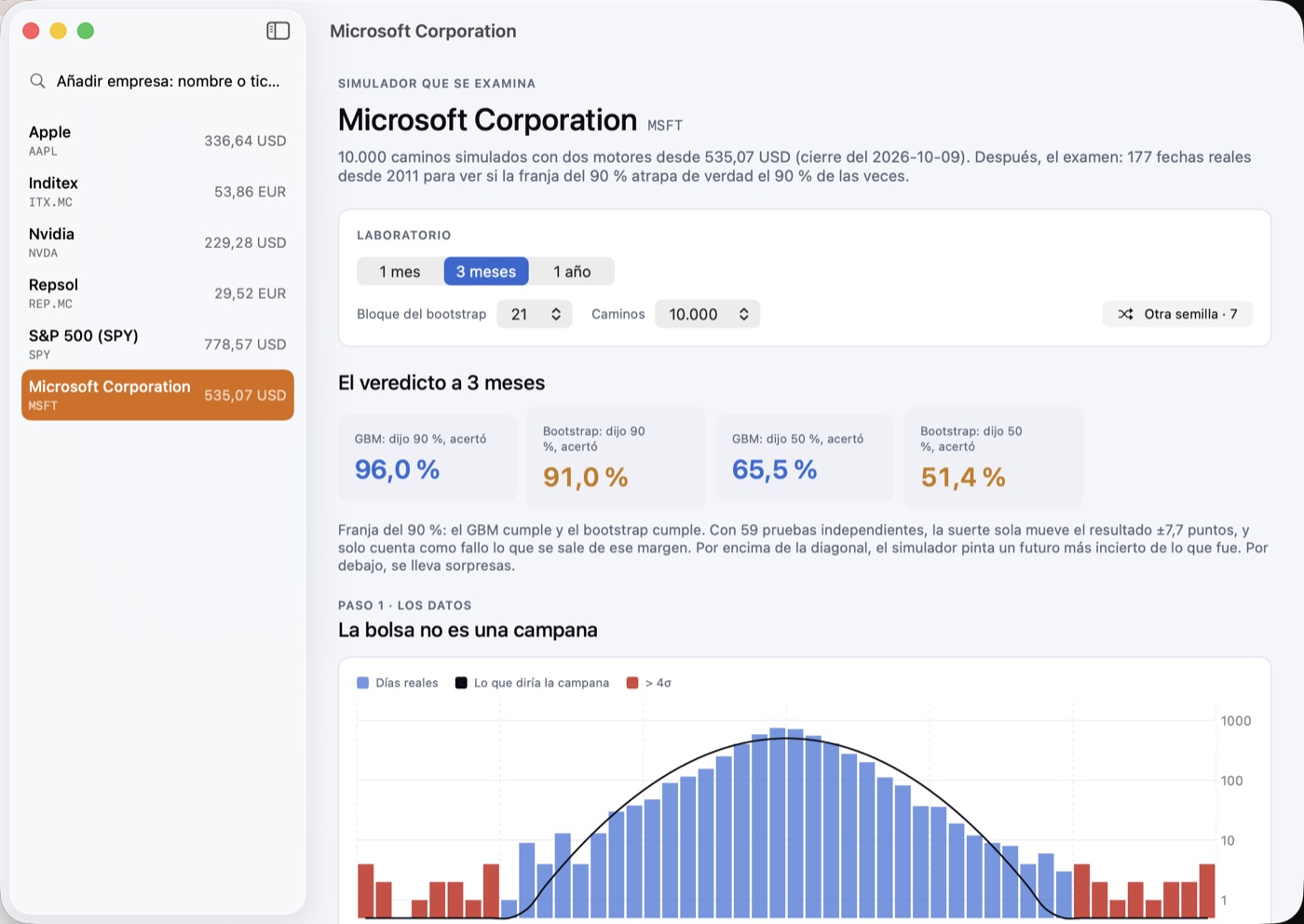The width and height of the screenshot is (1304, 924).
Task: Click the shuffle icon in Otra semilla
Action: (x=1125, y=314)
